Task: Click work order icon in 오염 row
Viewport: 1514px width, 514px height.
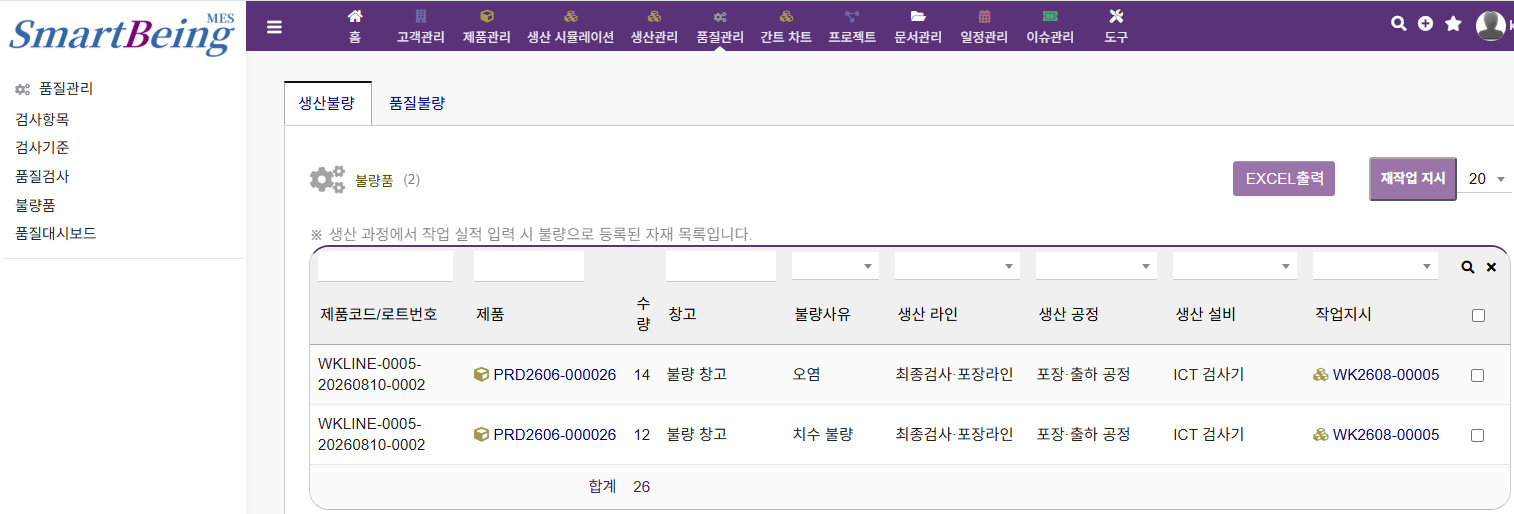Action: 1320,375
